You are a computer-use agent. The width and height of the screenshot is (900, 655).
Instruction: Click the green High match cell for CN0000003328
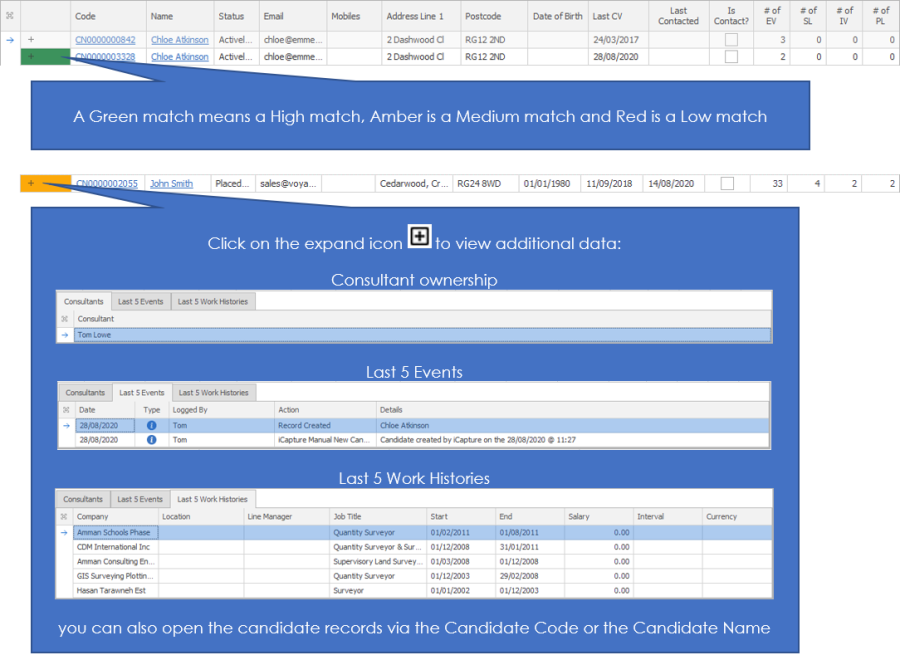click(x=45, y=57)
